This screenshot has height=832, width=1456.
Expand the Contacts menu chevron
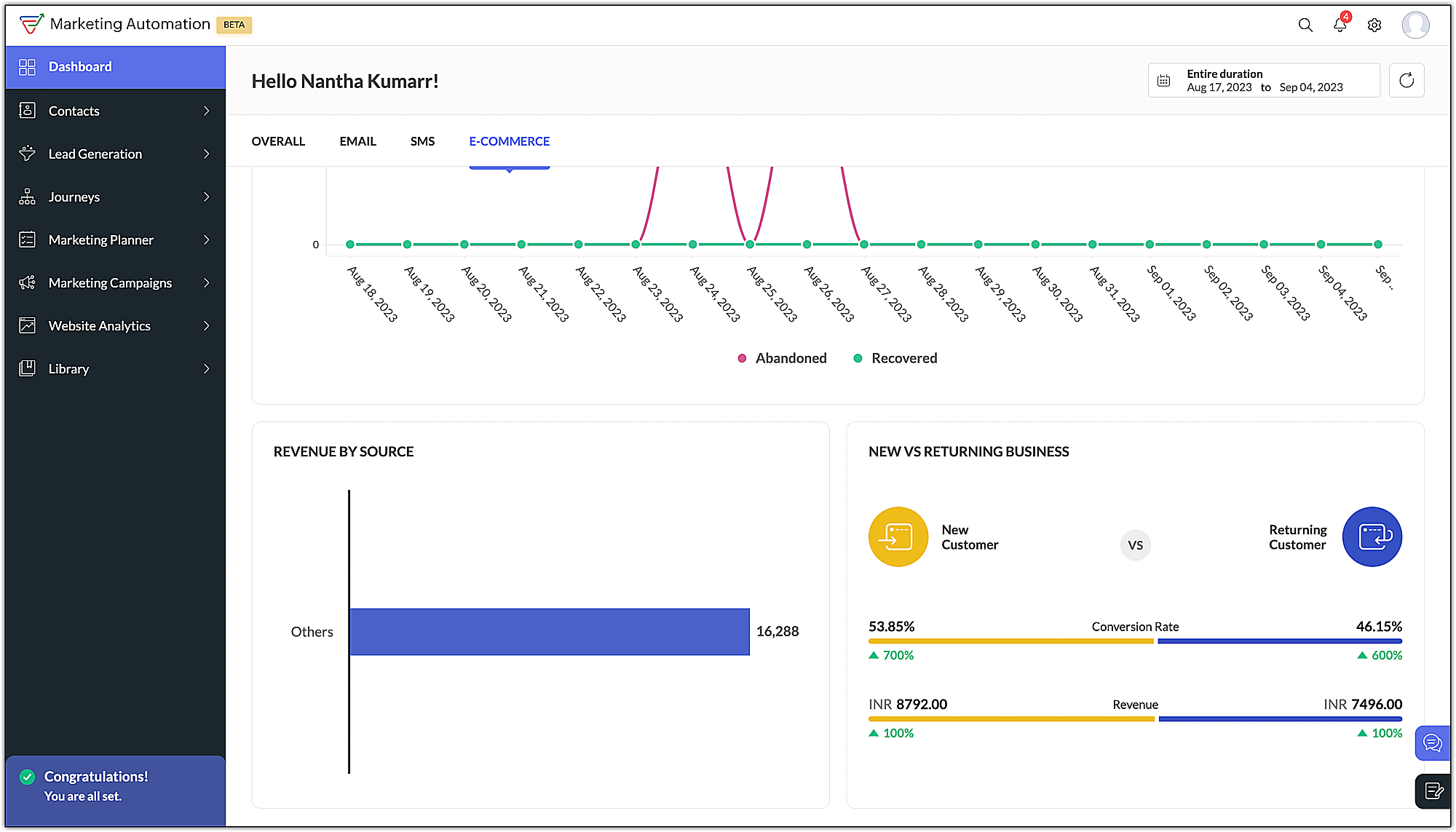[206, 111]
